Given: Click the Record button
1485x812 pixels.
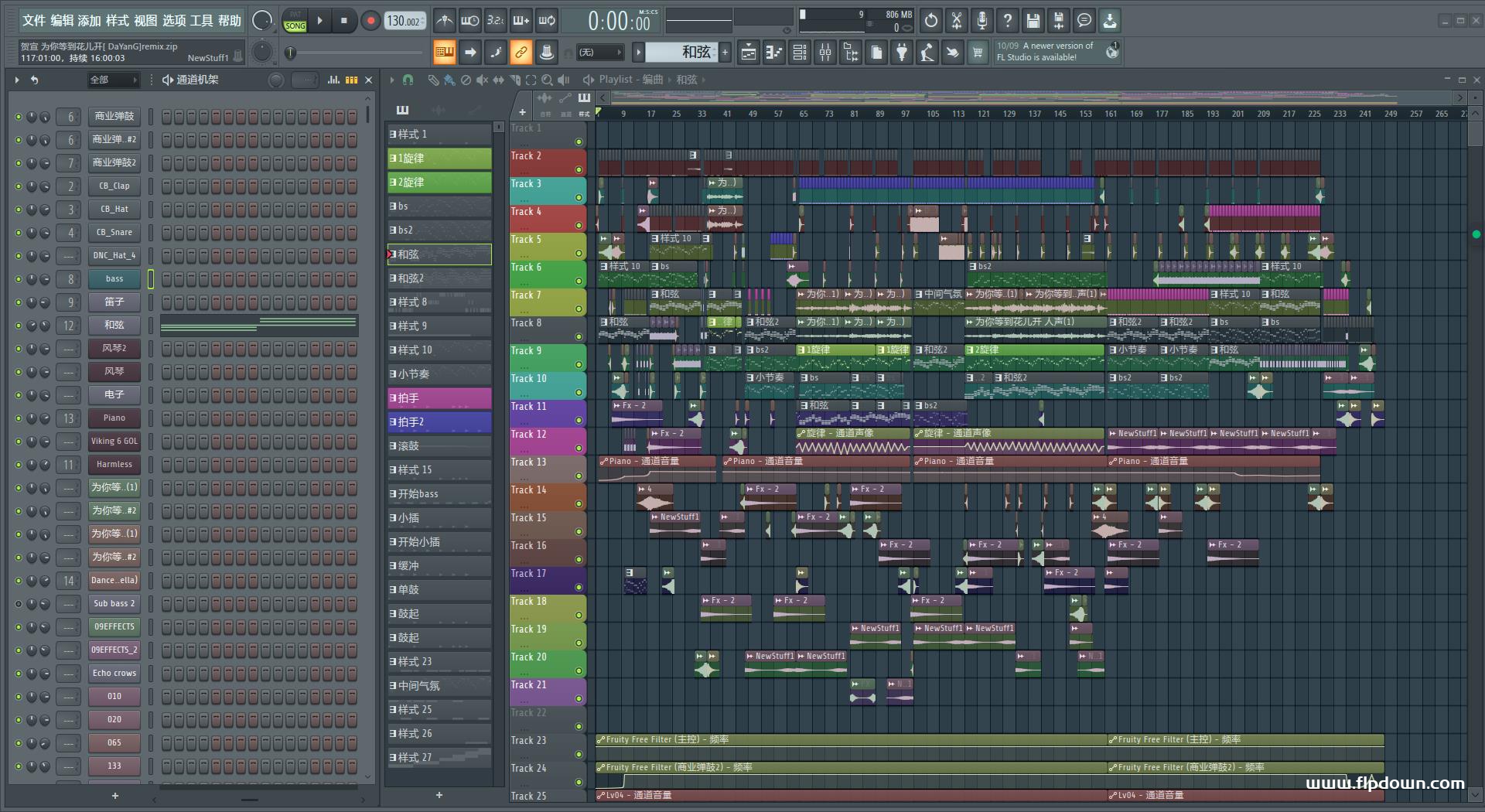Looking at the screenshot, I should coord(370,21).
